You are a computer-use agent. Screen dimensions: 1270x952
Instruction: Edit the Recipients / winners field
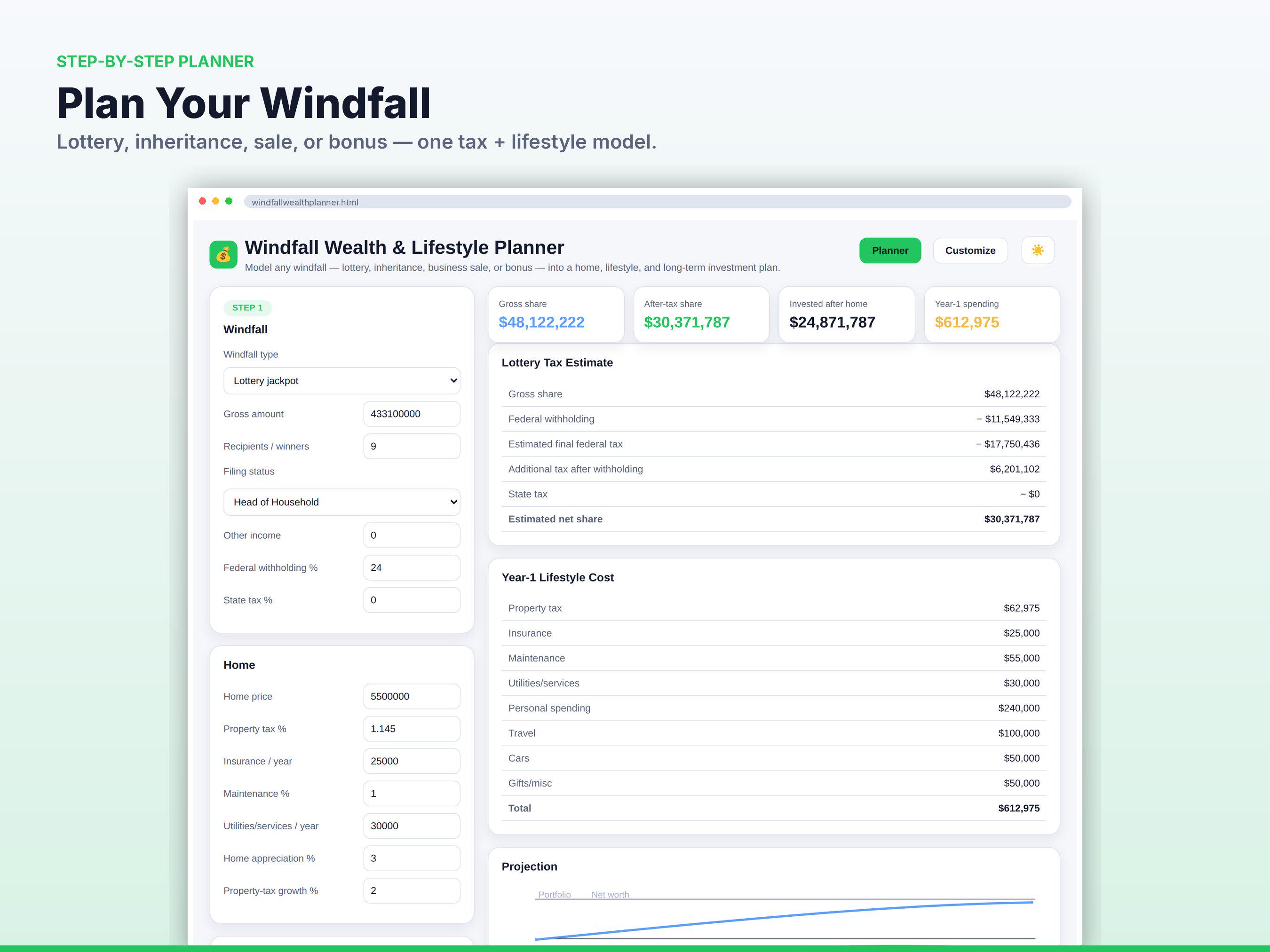pyautogui.click(x=412, y=446)
